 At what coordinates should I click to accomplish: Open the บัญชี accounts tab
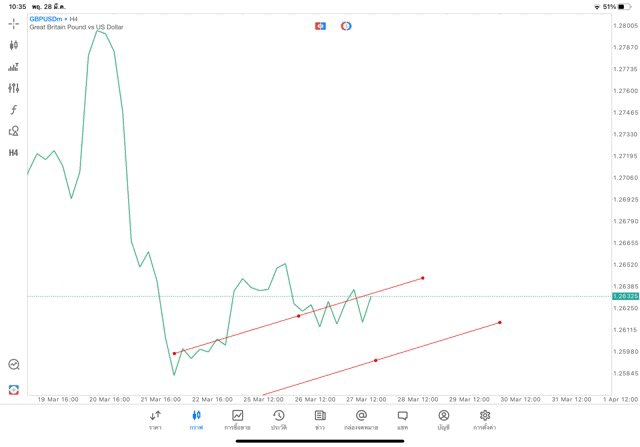[x=443, y=419]
